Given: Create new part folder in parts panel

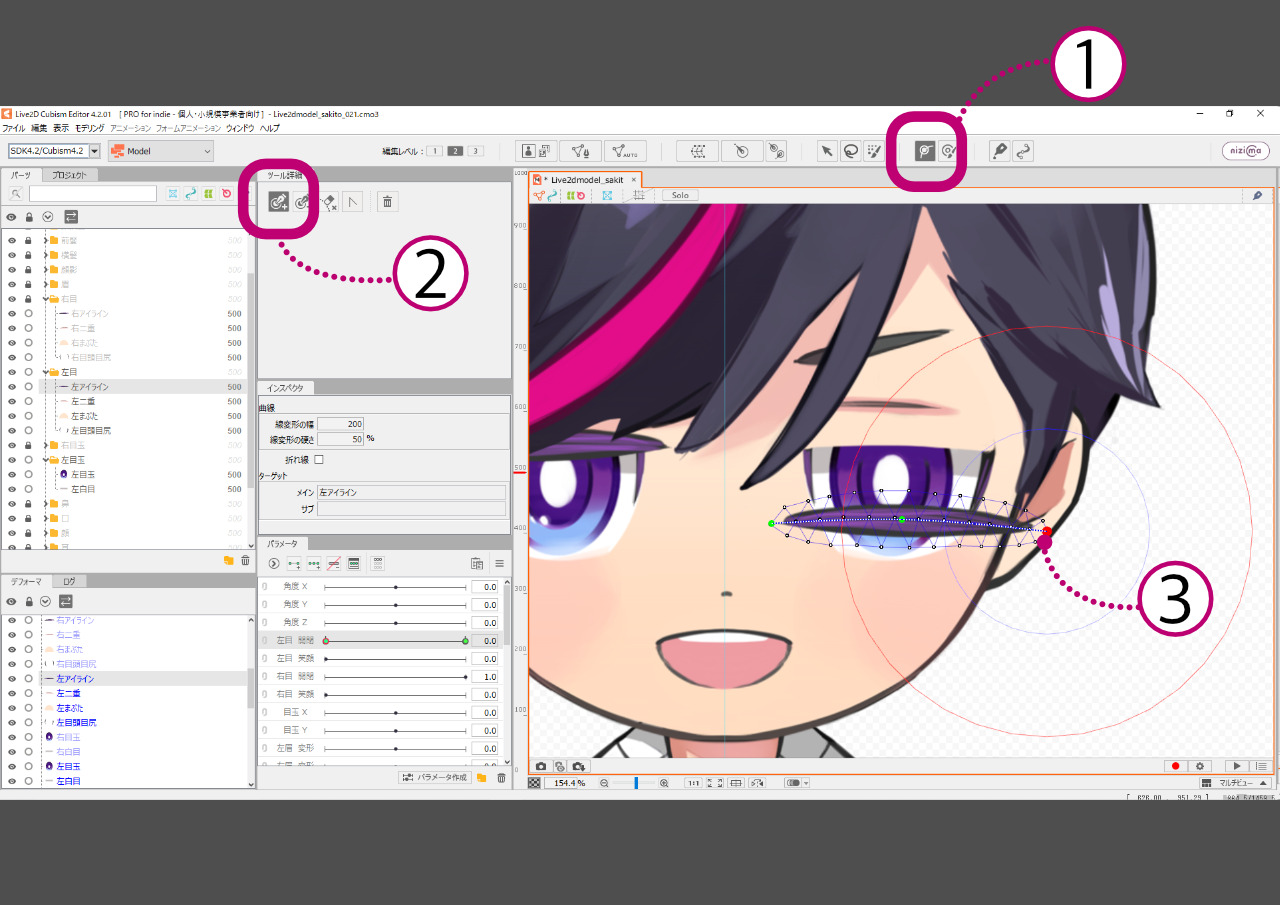Looking at the screenshot, I should coord(229,561).
